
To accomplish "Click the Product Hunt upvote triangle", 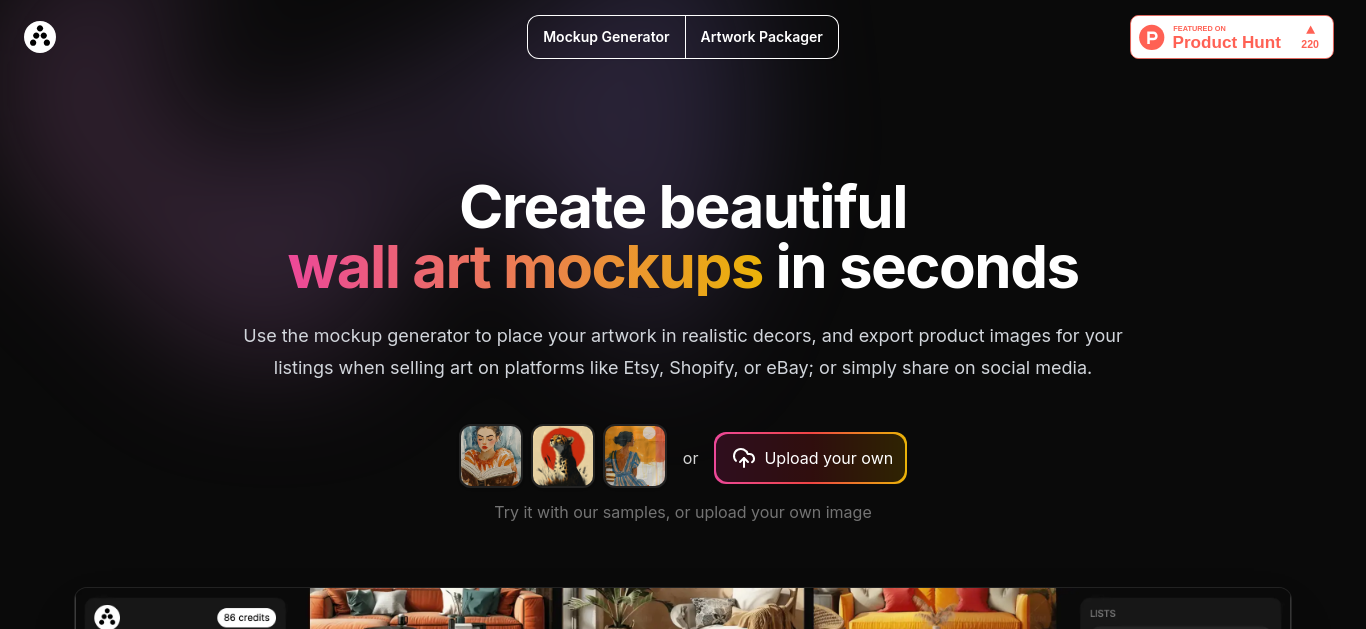I will coord(1310,30).
